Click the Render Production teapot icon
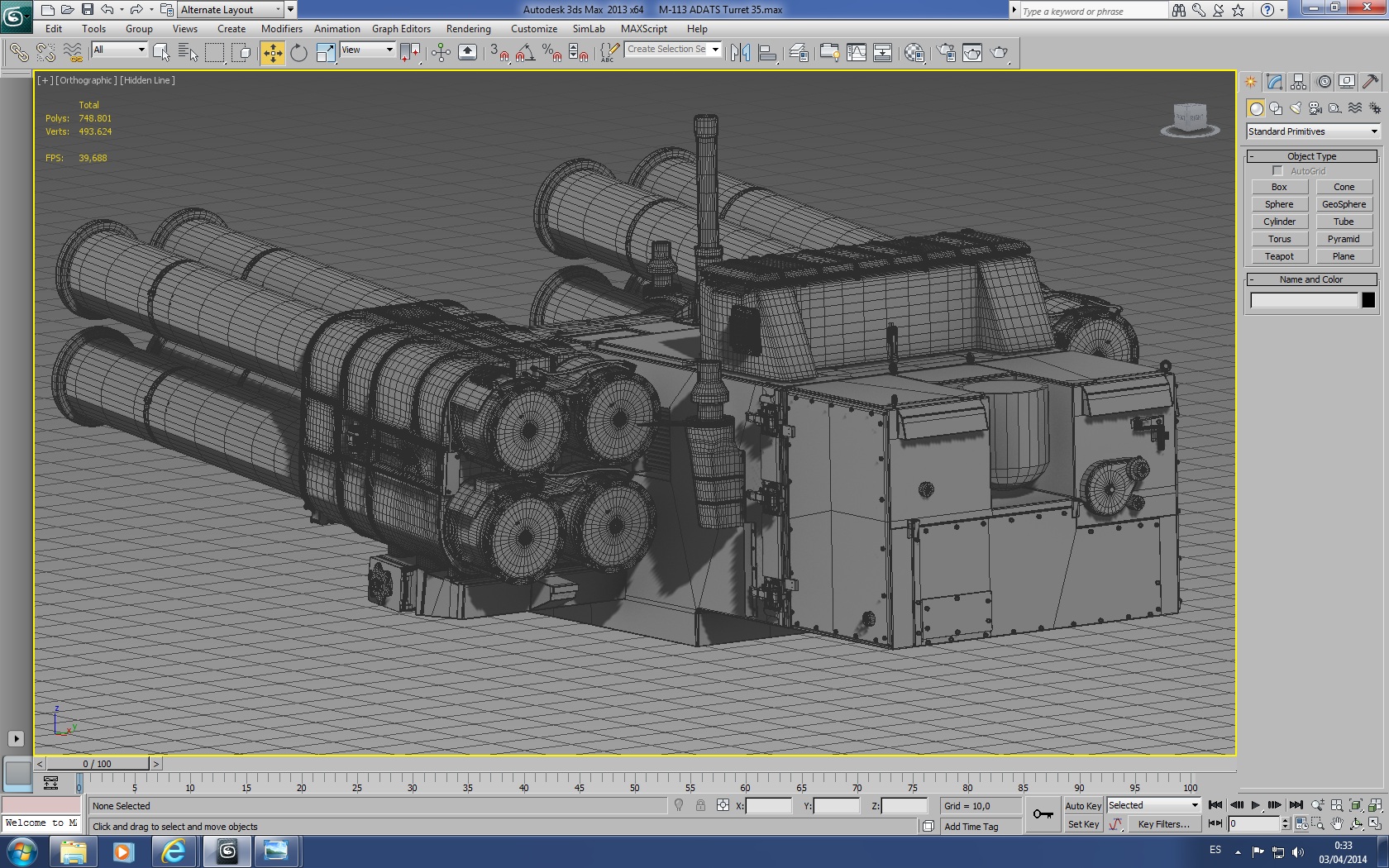 (x=1000, y=53)
